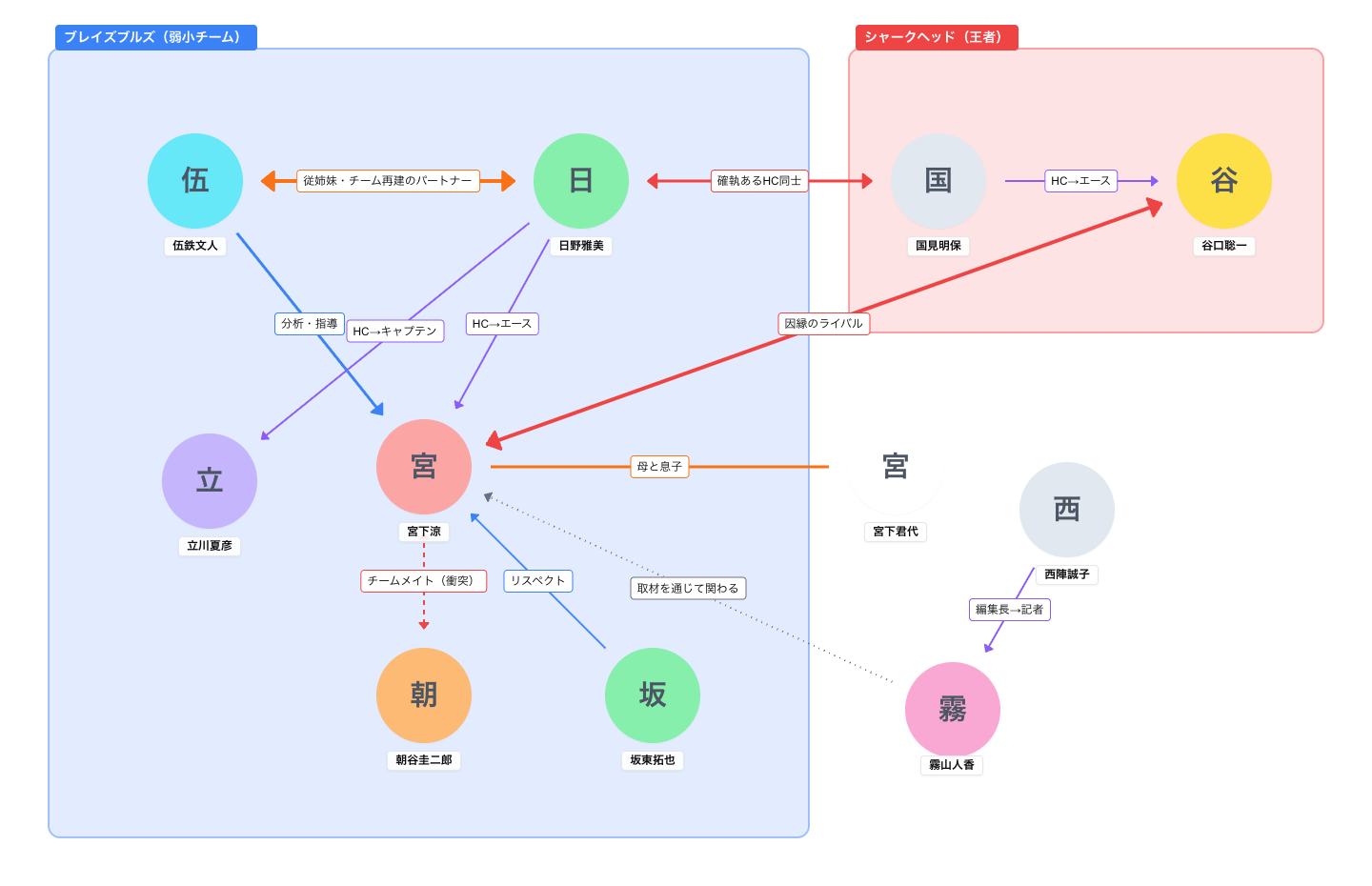Select the orange 朝 node circle

point(424,695)
